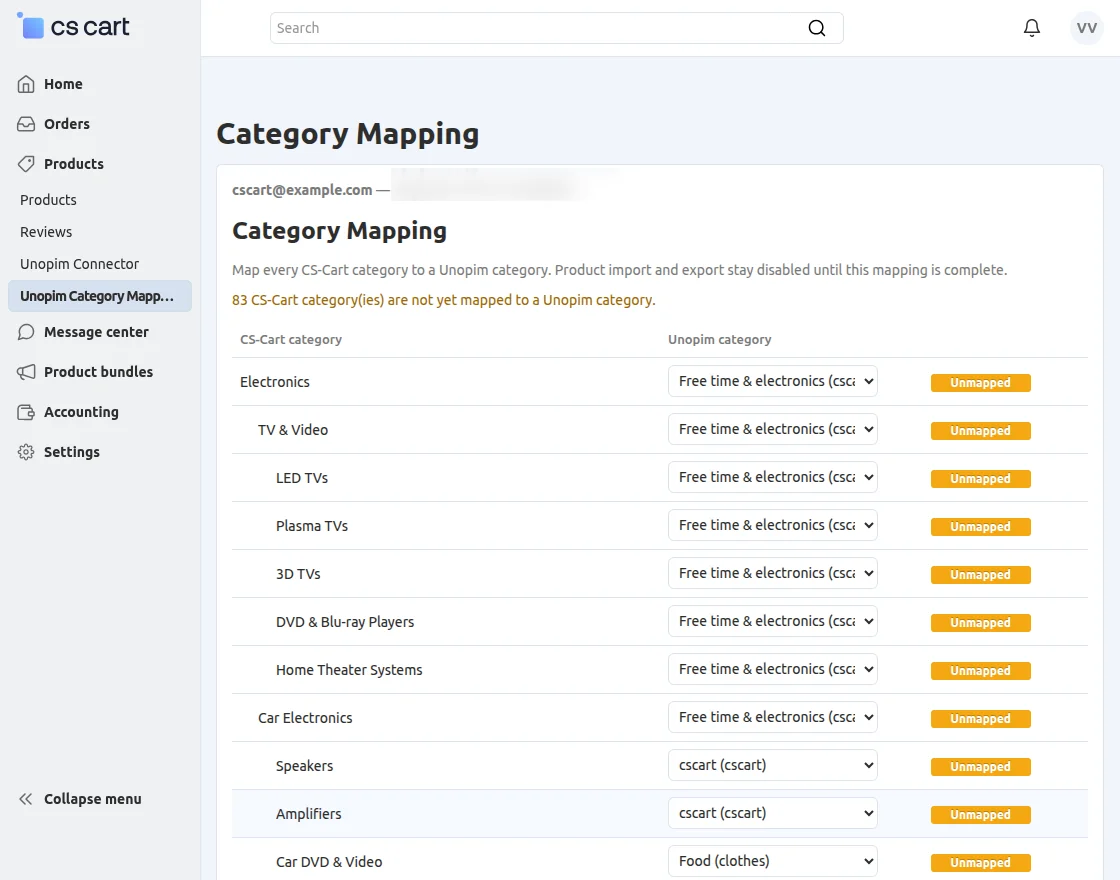Click the Collapse menu chevrons icon

[26, 799]
